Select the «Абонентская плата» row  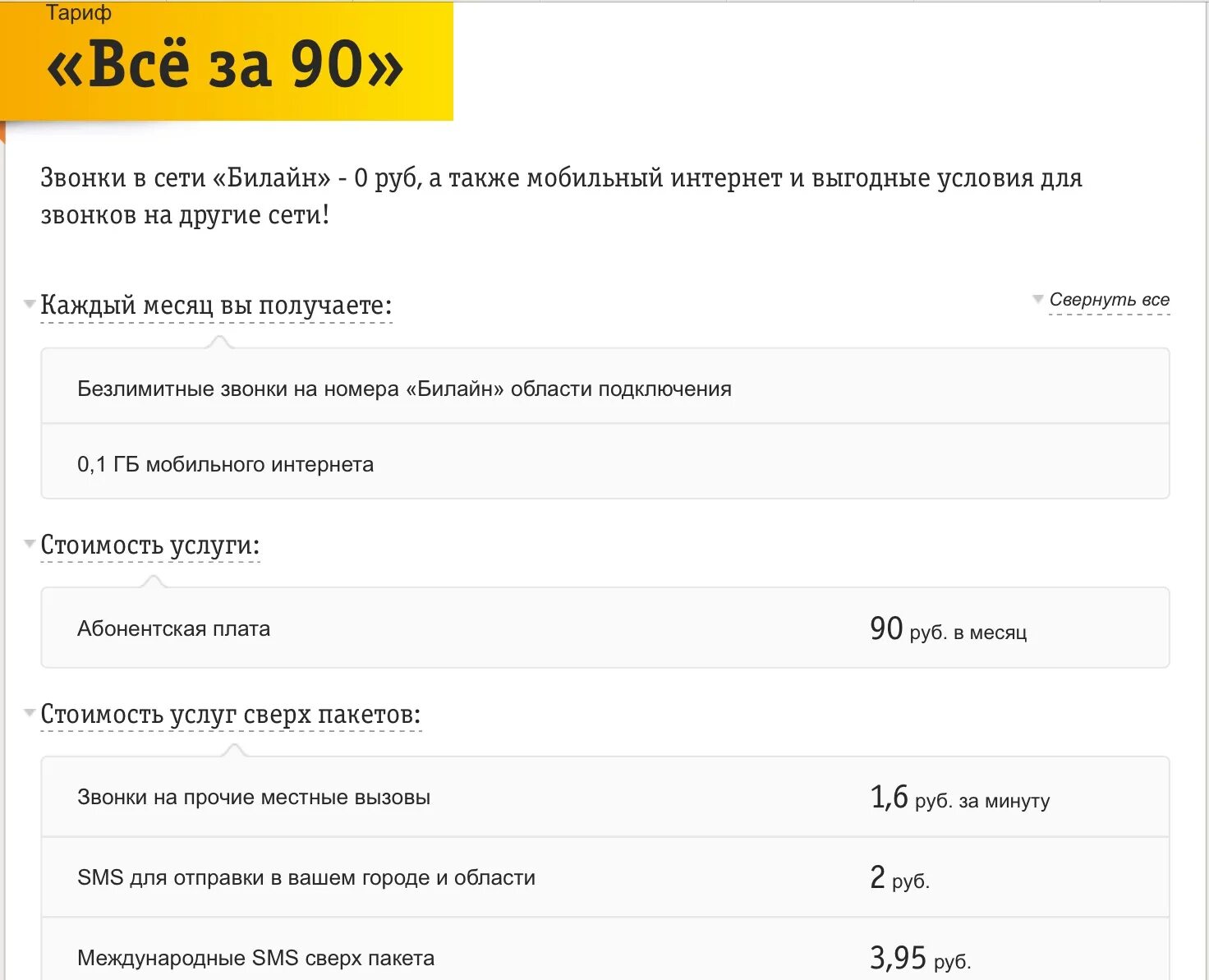coord(605,628)
